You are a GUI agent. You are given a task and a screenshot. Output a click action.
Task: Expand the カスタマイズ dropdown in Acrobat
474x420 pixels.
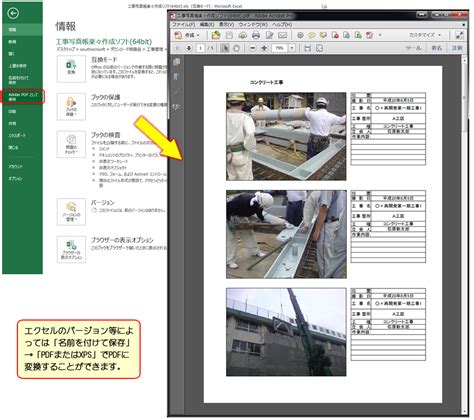pos(425,35)
